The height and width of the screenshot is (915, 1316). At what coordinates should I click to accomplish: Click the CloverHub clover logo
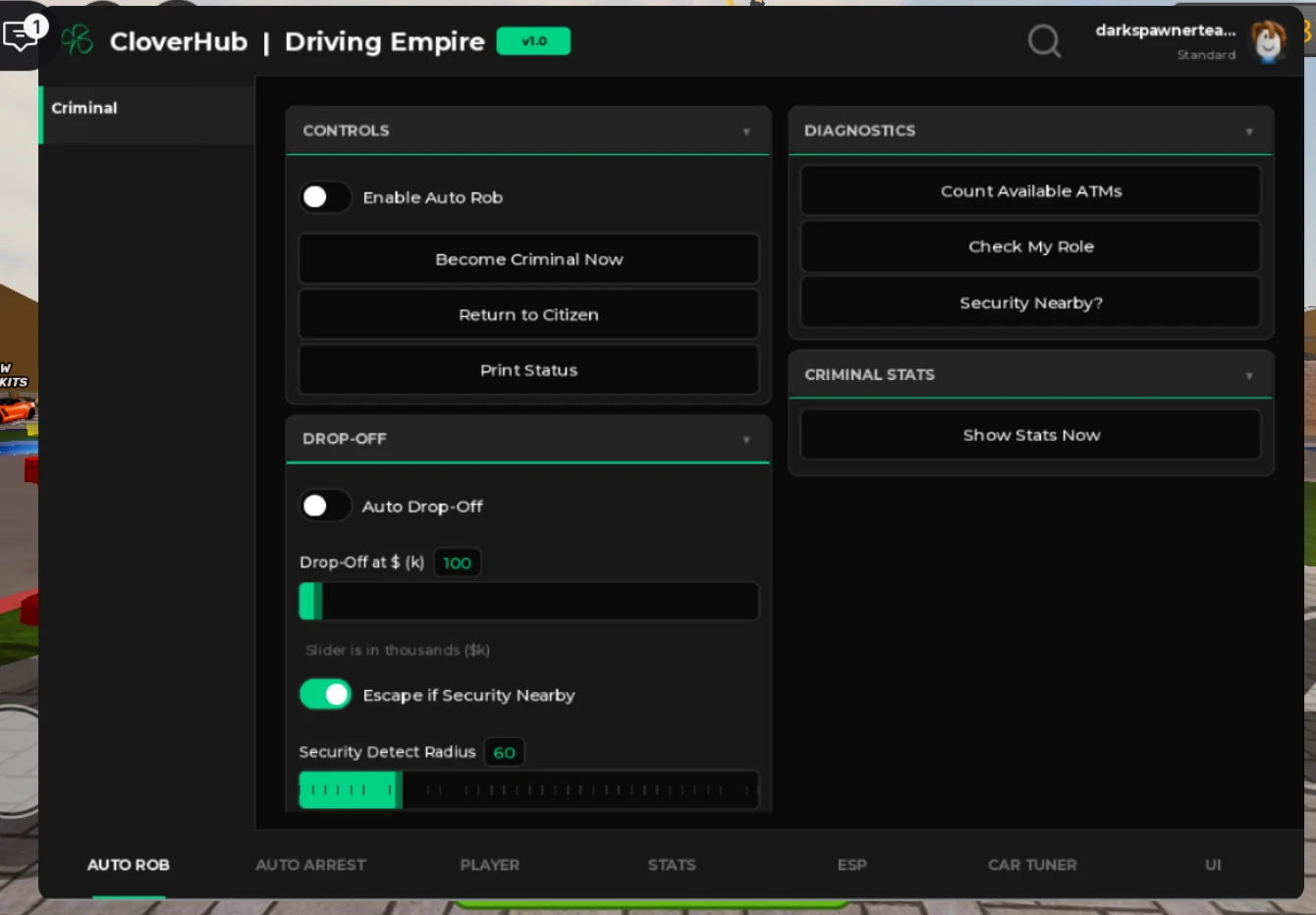(x=77, y=40)
